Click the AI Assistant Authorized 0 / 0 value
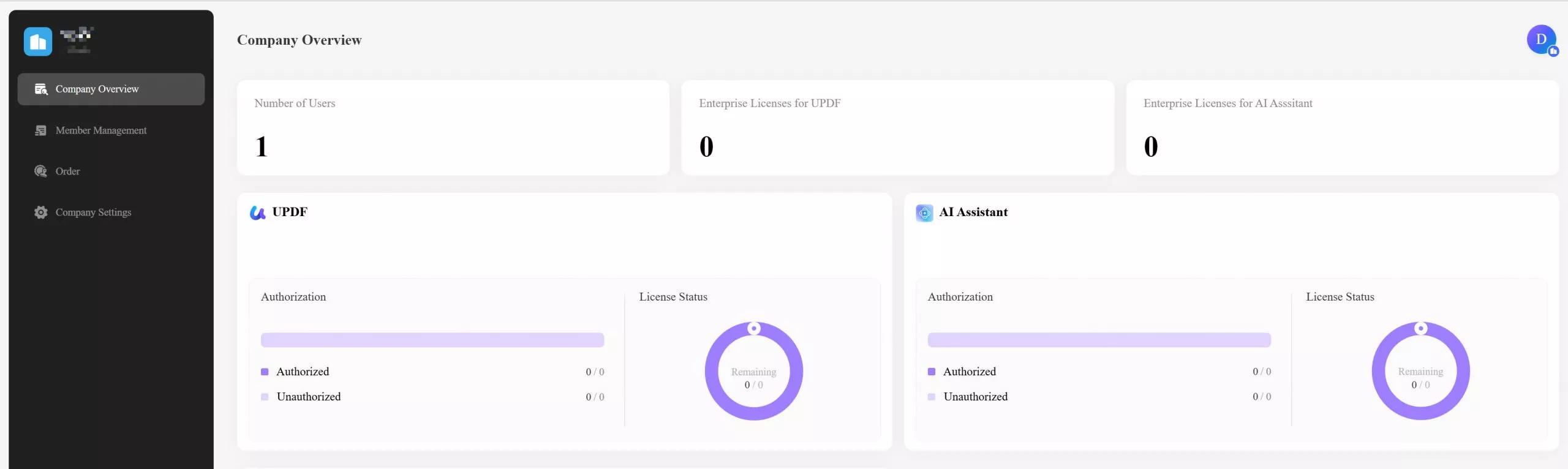 click(x=1262, y=372)
